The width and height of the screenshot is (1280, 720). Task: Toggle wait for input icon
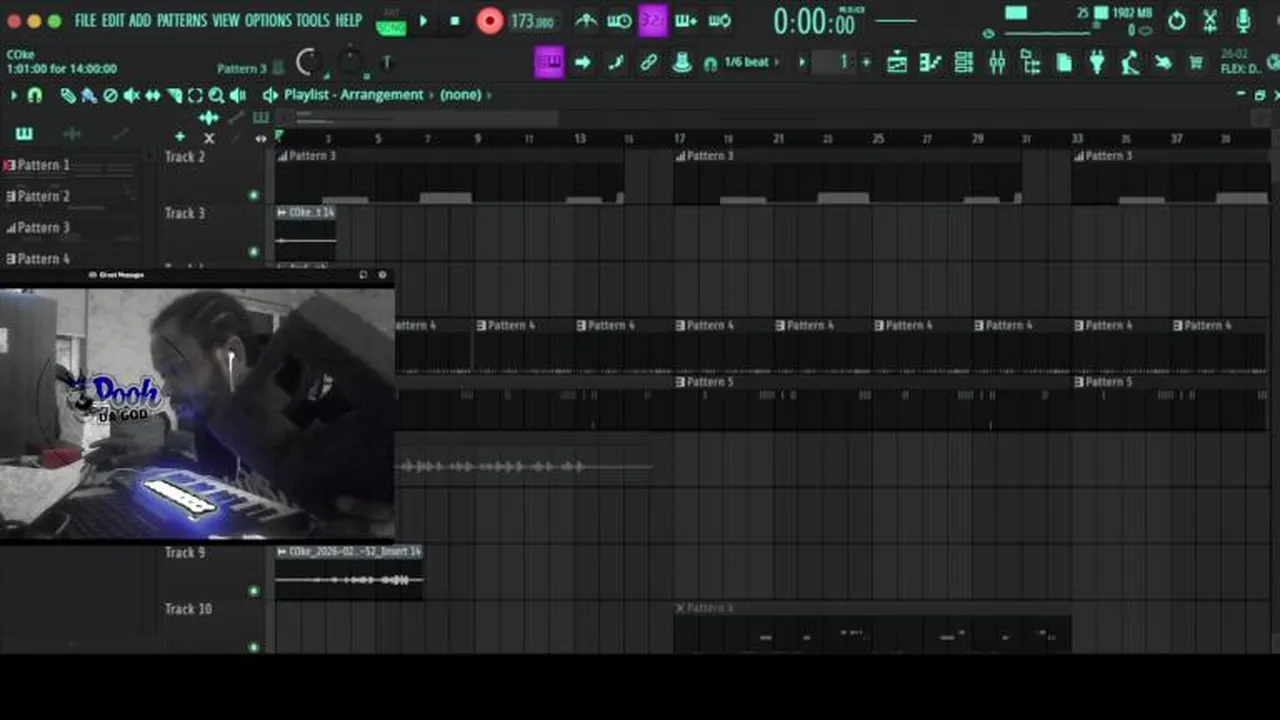pyautogui.click(x=619, y=20)
